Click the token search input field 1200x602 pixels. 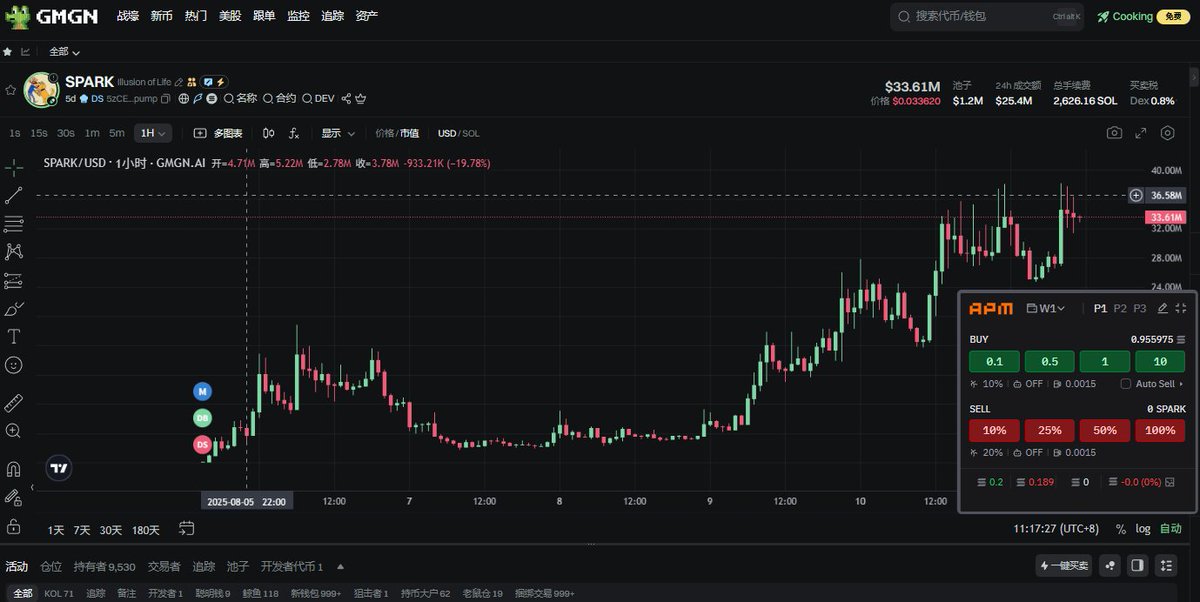coord(985,16)
